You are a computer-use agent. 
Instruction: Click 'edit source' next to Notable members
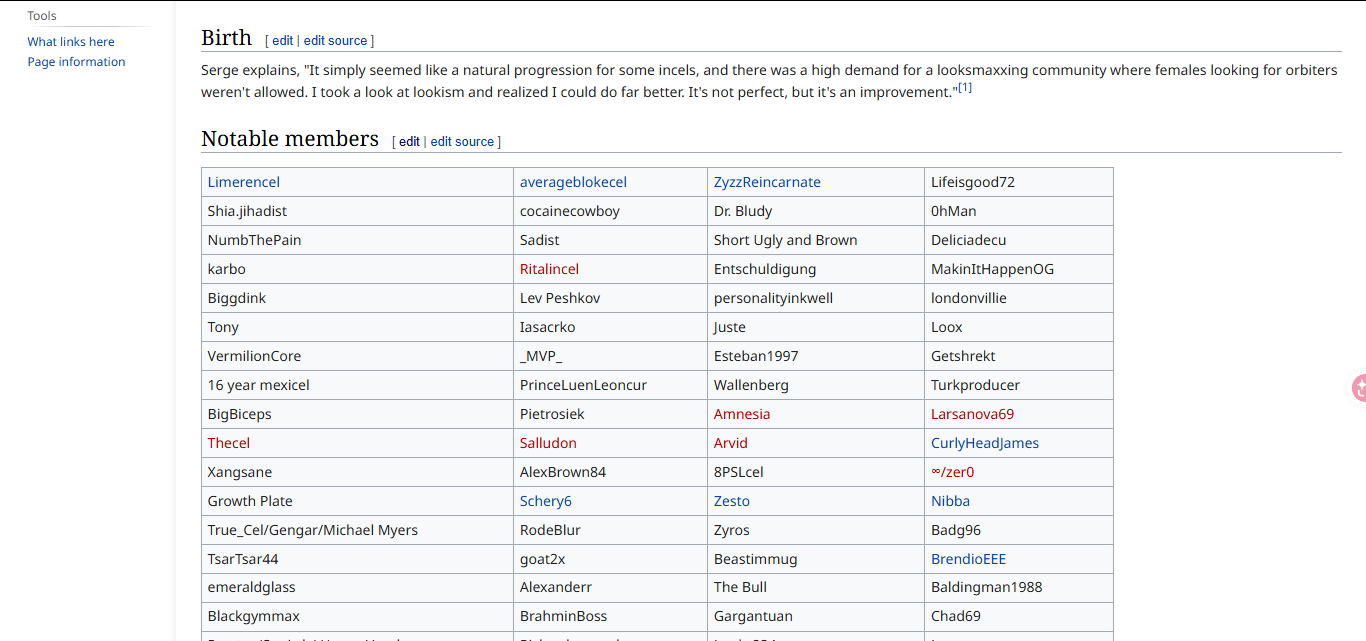[x=462, y=142]
